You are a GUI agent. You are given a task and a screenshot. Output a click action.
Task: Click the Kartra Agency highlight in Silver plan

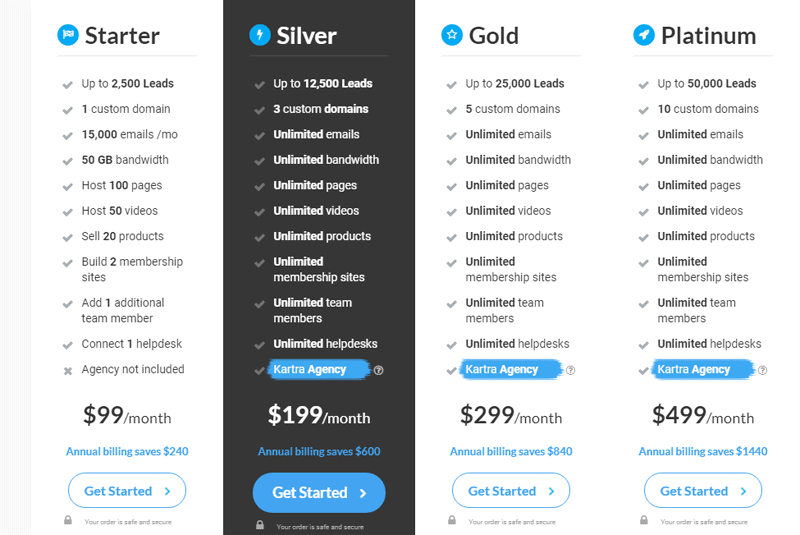319,369
